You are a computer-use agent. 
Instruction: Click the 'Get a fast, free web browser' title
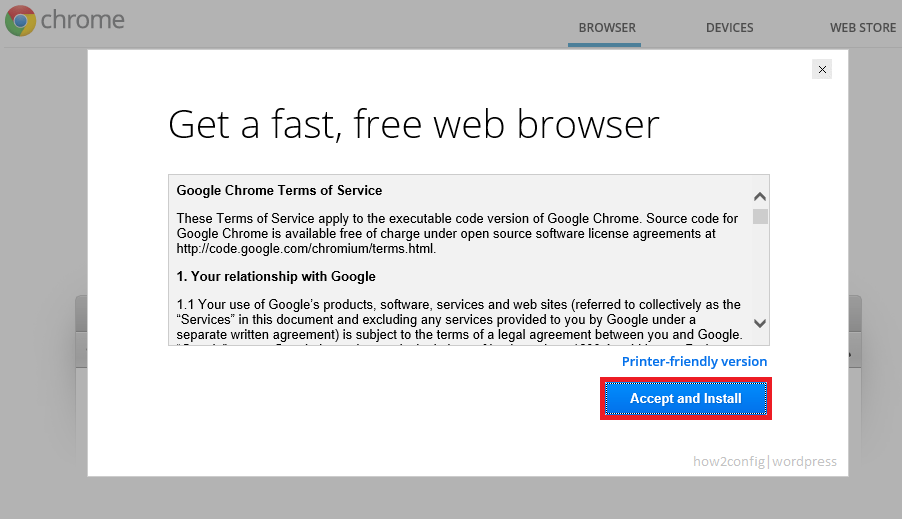(x=414, y=124)
